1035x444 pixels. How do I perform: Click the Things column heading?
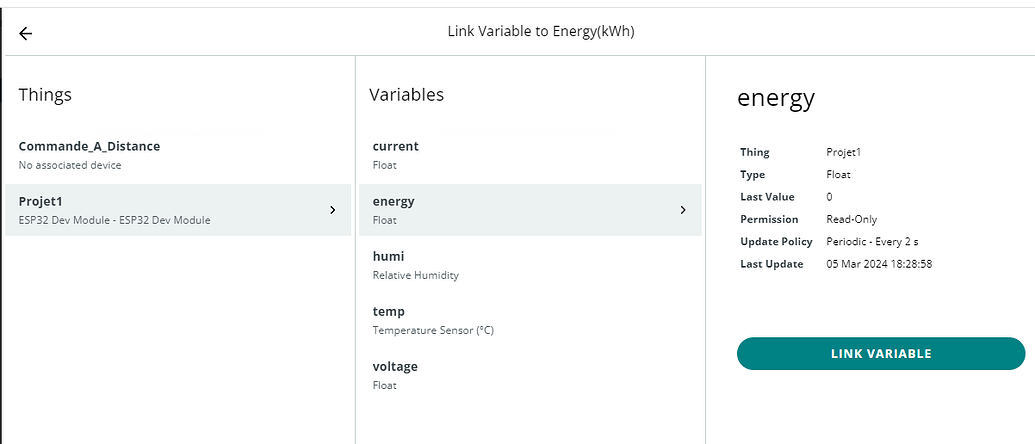(45, 95)
